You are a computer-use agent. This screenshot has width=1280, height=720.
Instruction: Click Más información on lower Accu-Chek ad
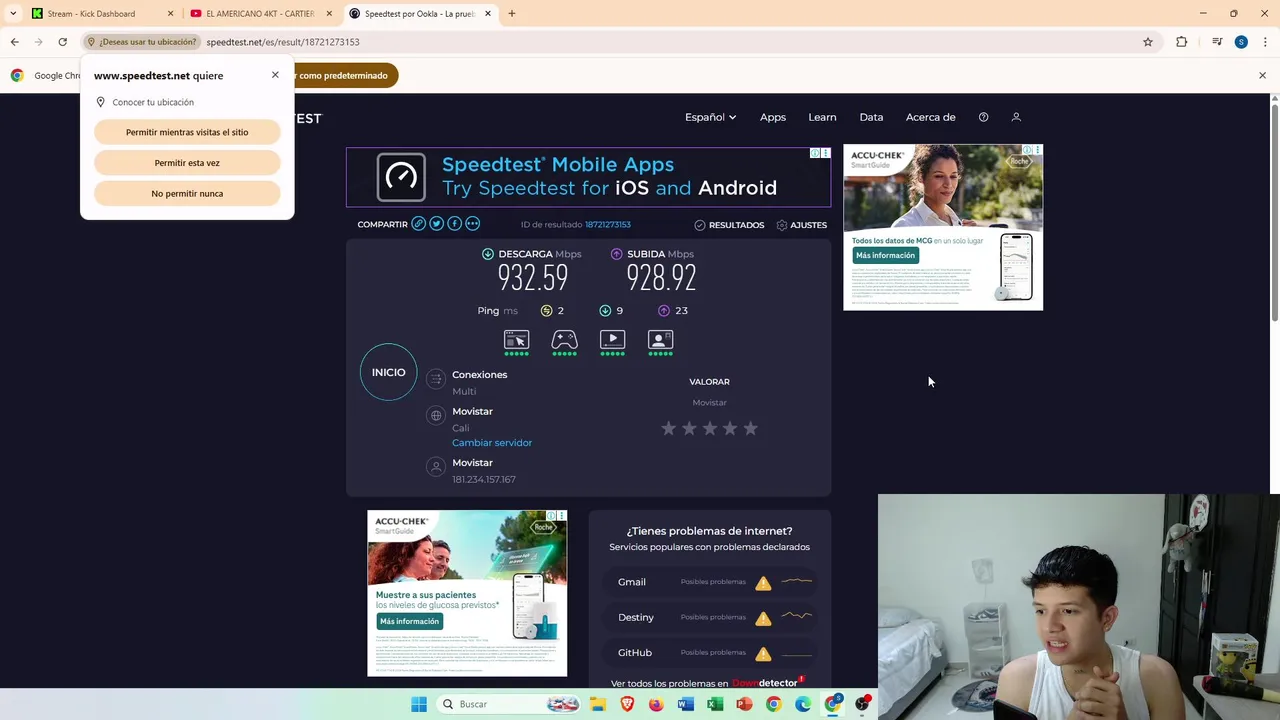(x=409, y=621)
